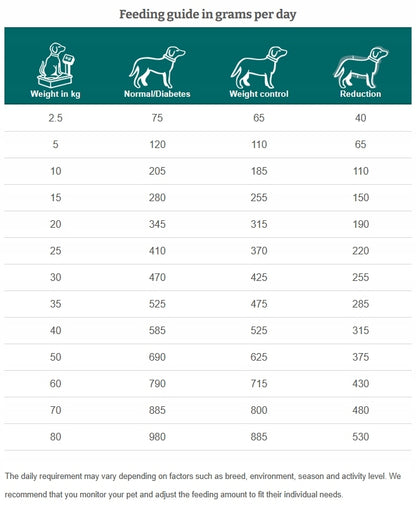Select the 'Weight in kg' column header

(55, 94)
